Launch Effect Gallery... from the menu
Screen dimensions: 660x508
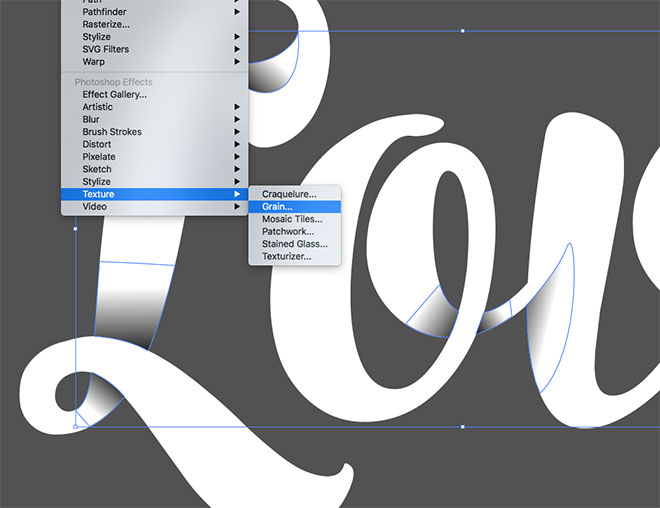coord(115,95)
